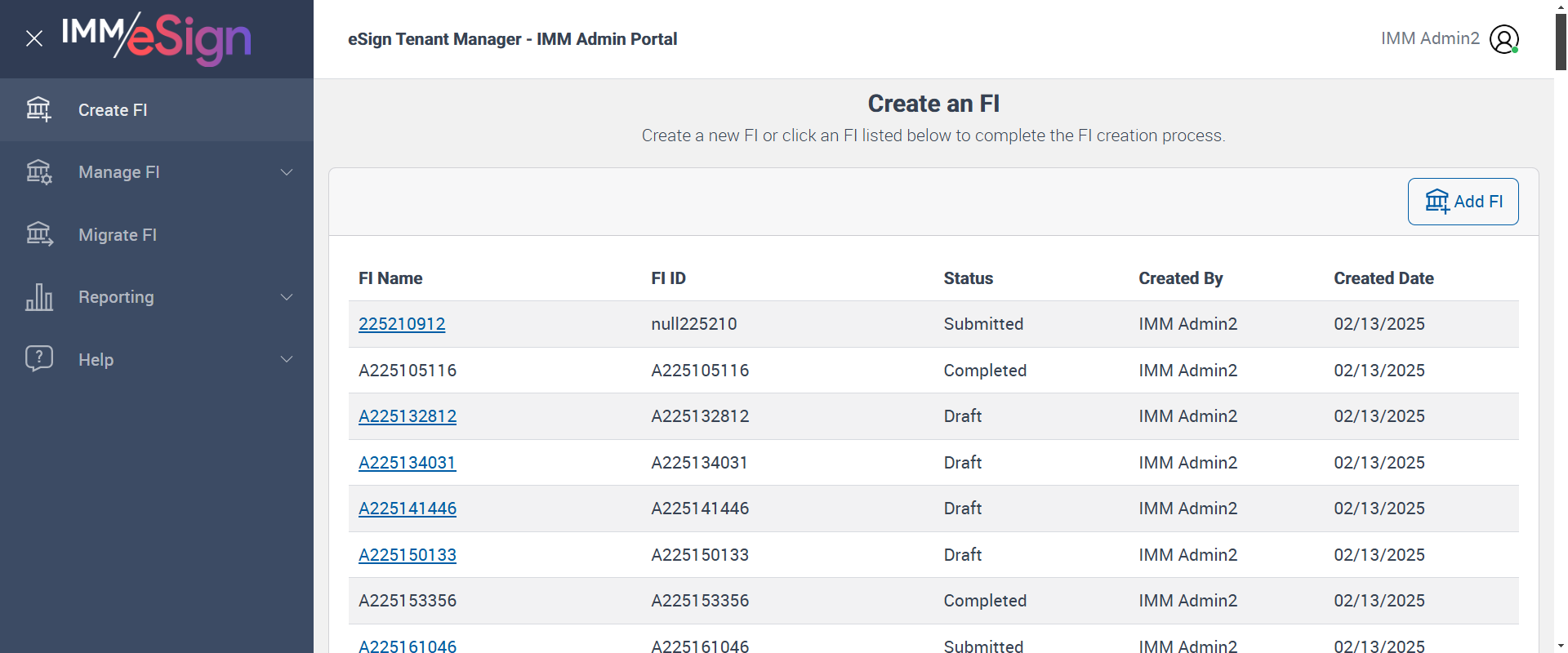
Task: Click the Help question mark icon
Action: (x=38, y=359)
